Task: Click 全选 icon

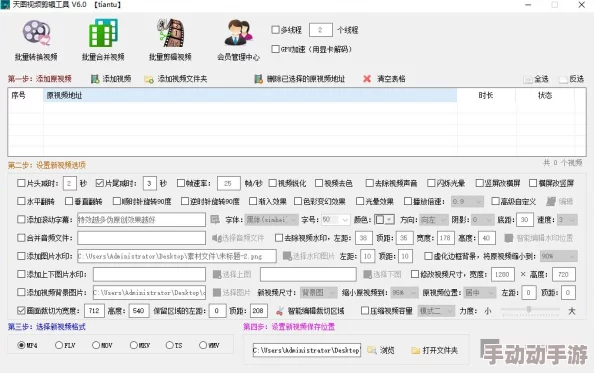Action: click(527, 79)
